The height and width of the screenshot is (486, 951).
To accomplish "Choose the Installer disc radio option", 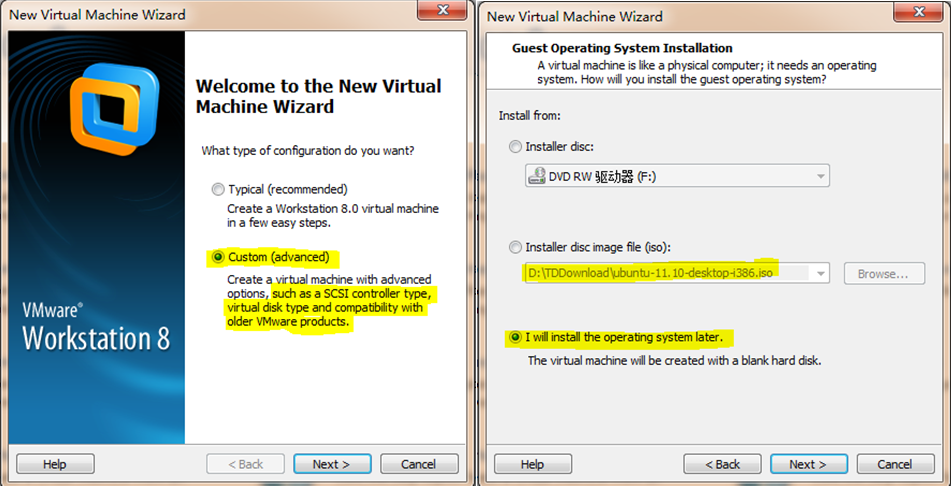I will pyautogui.click(x=515, y=147).
